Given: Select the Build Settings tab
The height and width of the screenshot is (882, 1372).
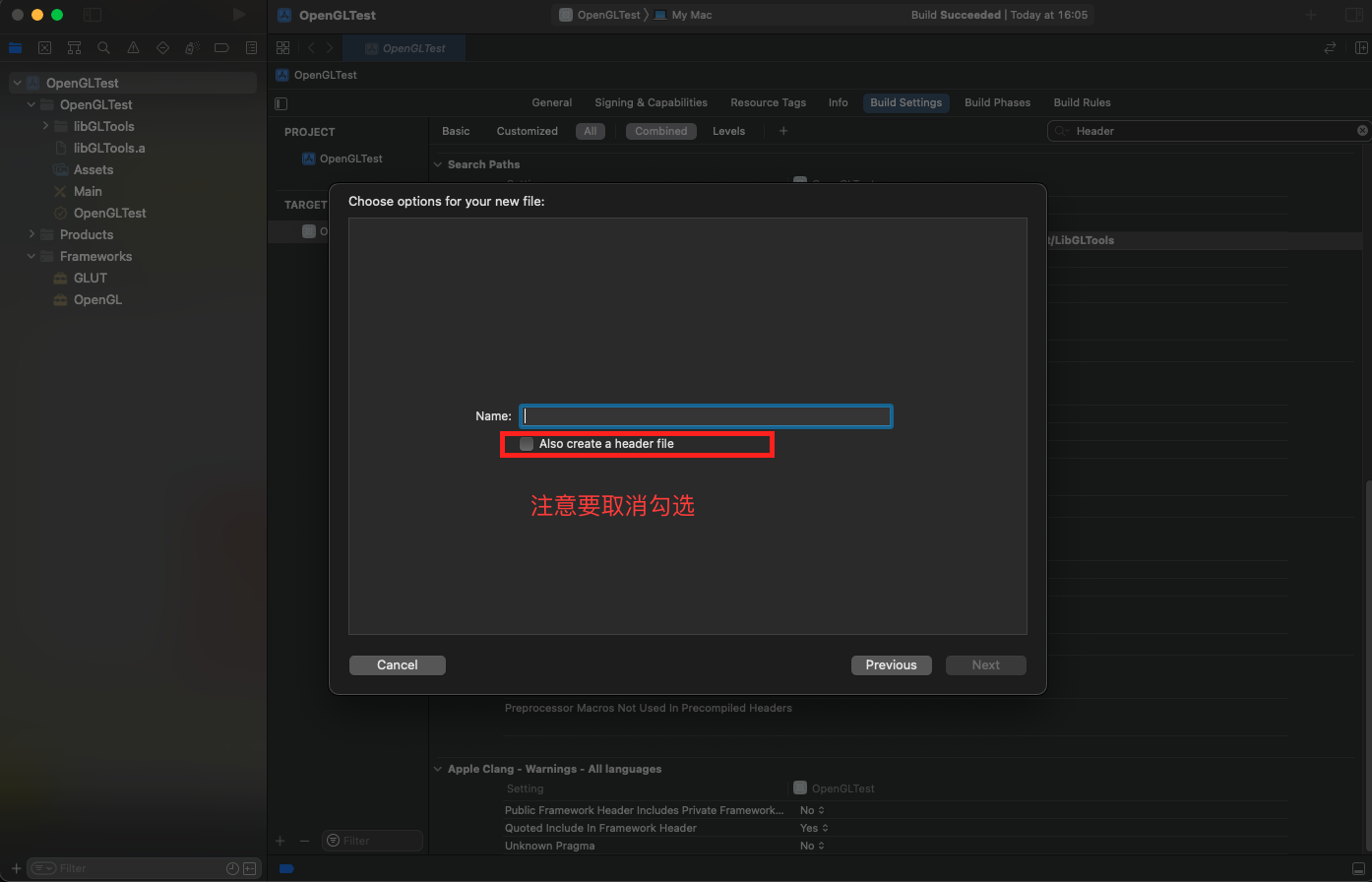Looking at the screenshot, I should (x=906, y=102).
